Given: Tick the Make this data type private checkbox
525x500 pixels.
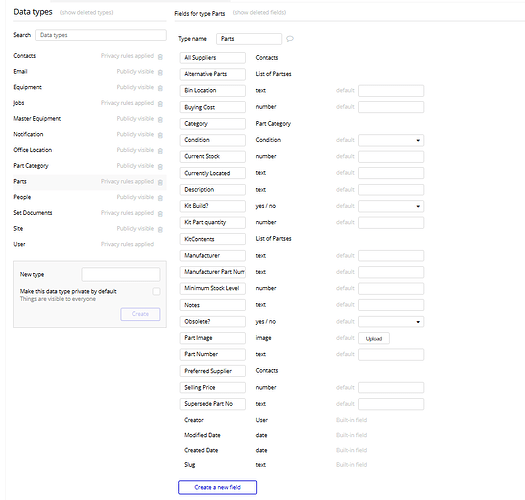Looking at the screenshot, I should click(x=156, y=291).
